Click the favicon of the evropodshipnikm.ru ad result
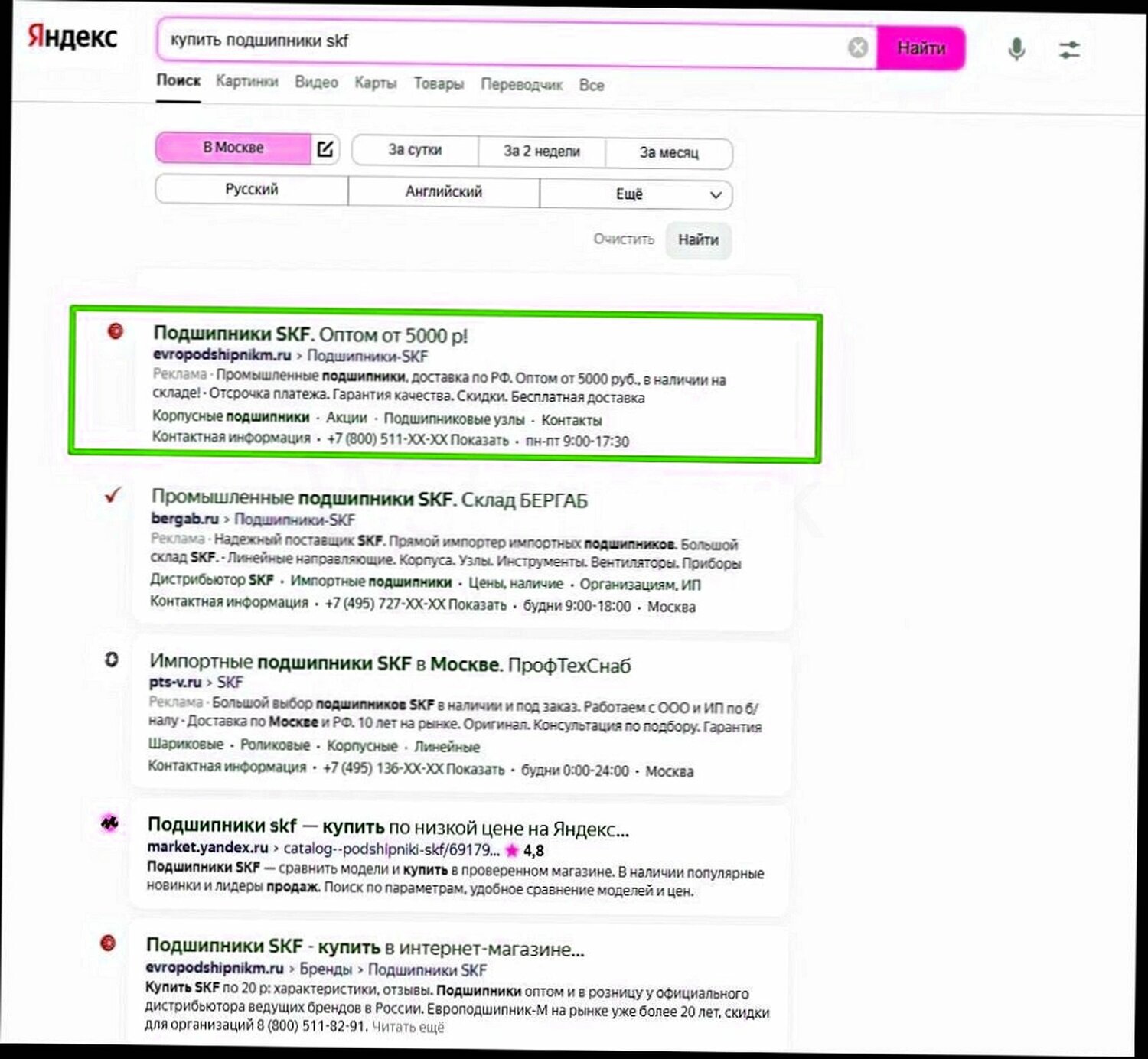 115,331
